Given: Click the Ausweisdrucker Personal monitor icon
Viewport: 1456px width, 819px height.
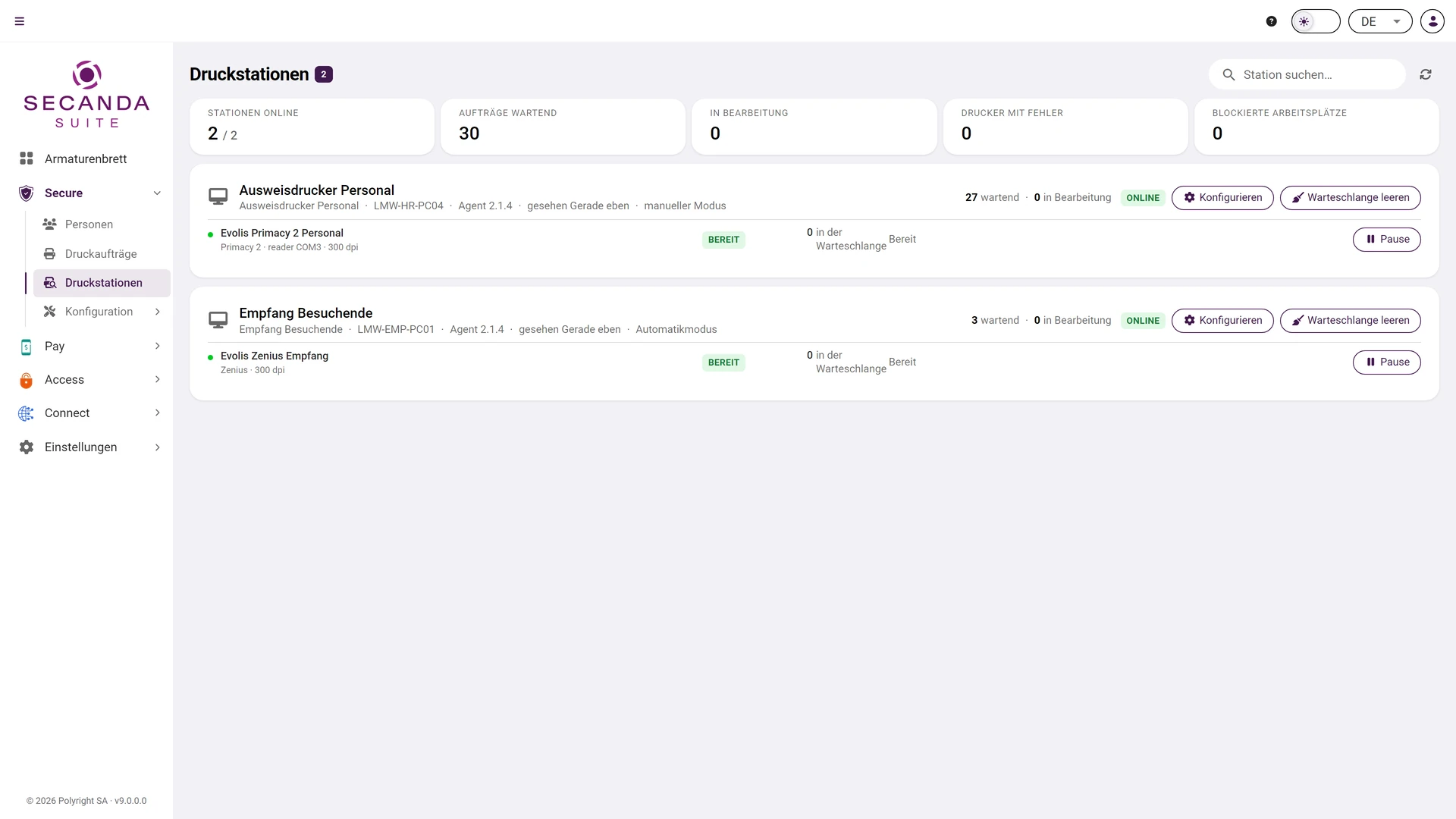Looking at the screenshot, I should (x=218, y=197).
